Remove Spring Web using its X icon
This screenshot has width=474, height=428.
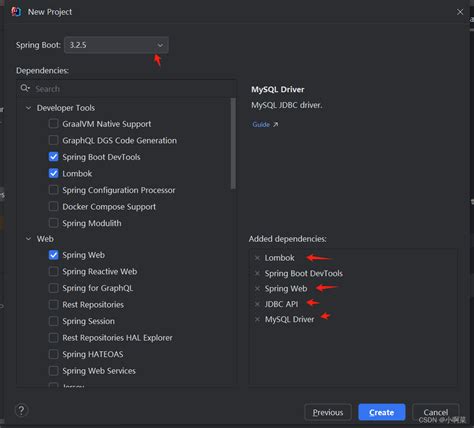click(x=257, y=289)
